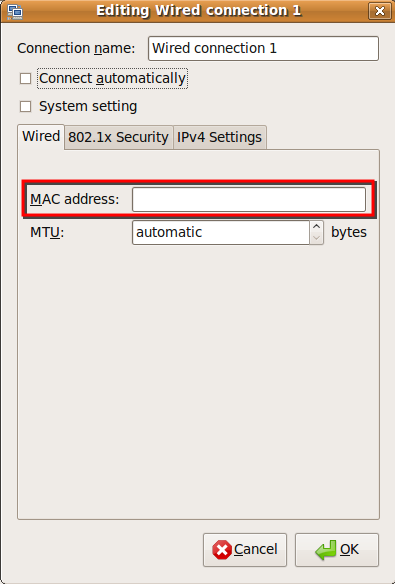Increase MTU with the up arrow
Image resolution: width=395 pixels, height=584 pixels.
pyautogui.click(x=316, y=226)
